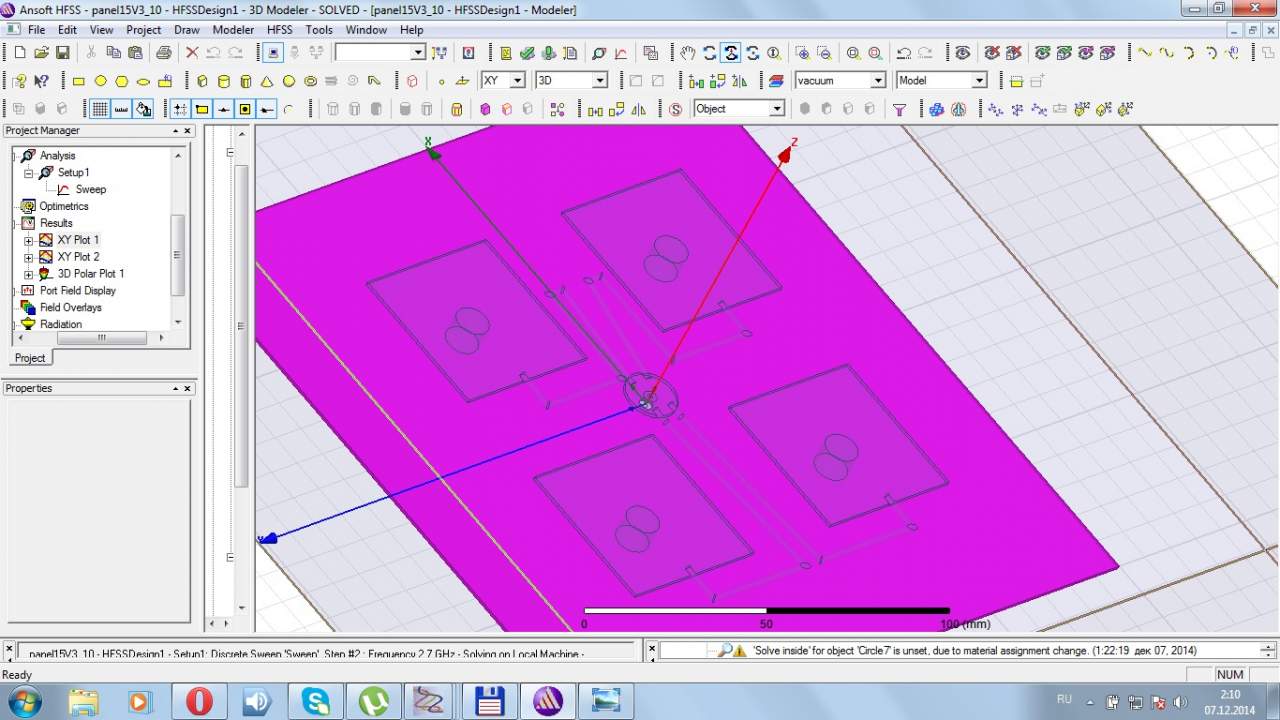Open the vacuum material dropdown

878,81
